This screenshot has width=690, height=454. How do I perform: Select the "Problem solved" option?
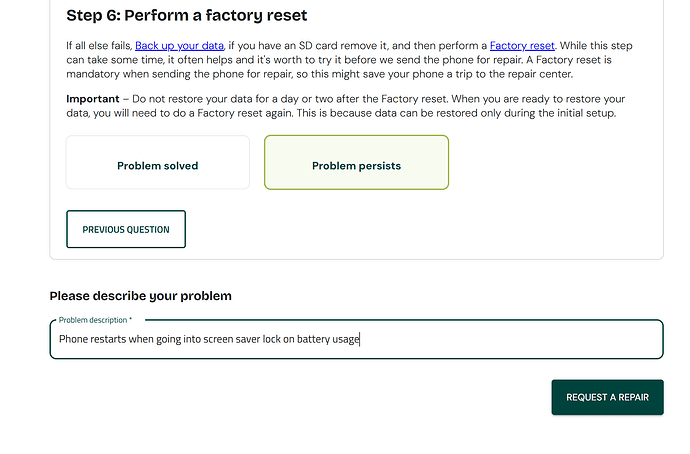coord(157,166)
